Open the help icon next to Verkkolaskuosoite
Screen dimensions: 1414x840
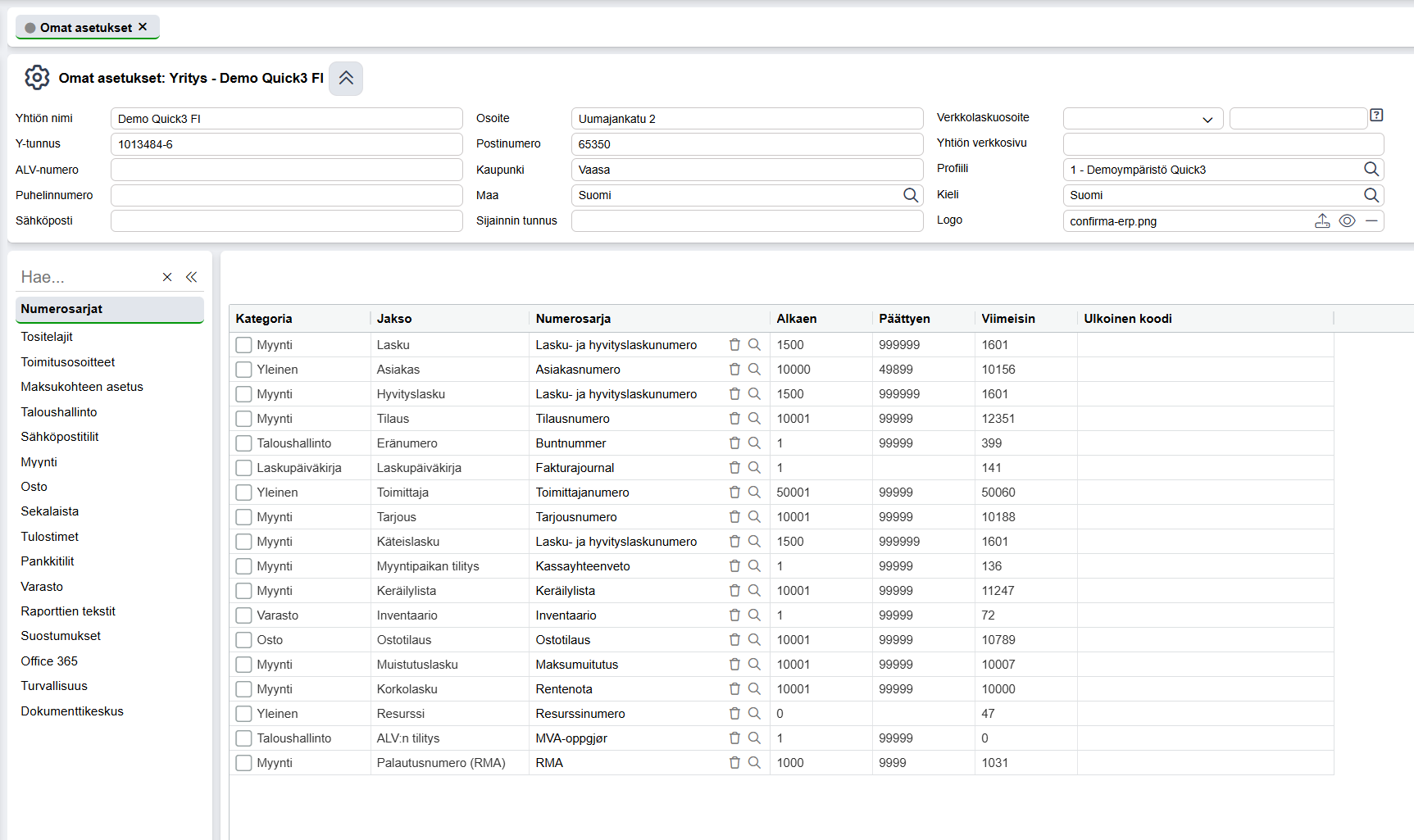(x=1376, y=116)
